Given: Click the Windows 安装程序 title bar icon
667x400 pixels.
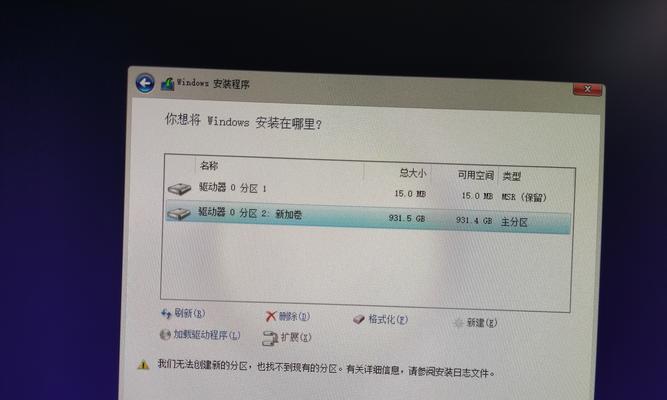Looking at the screenshot, I should [168, 84].
